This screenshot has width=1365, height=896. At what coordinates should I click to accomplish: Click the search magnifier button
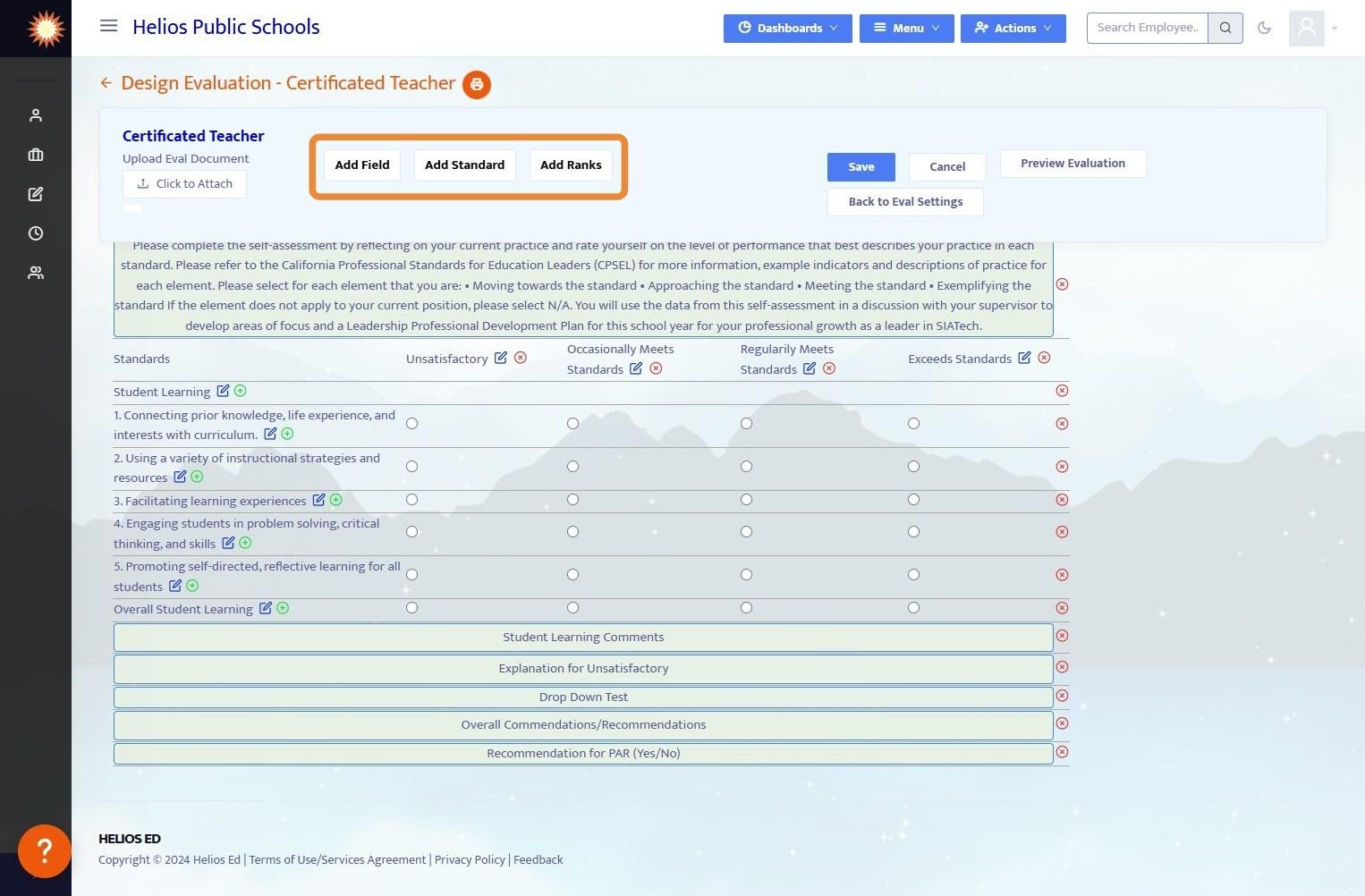(x=1225, y=28)
